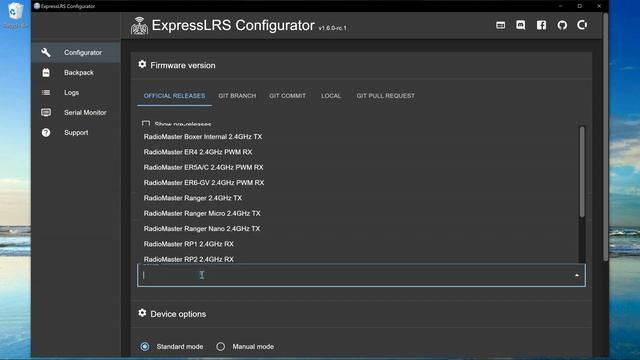Image resolution: width=640 pixels, height=360 pixels.
Task: Select RadioMaster Ranger Nano 2.4GHz TX
Action: click(358, 229)
